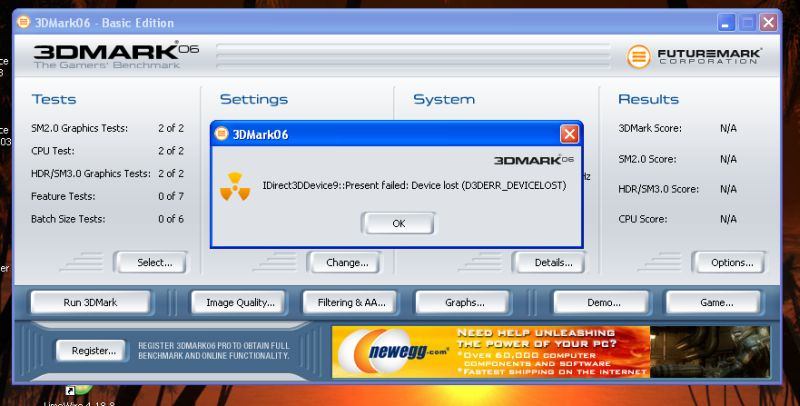This screenshot has height=406, width=800.
Task: Click the Register button
Action: [x=91, y=351]
